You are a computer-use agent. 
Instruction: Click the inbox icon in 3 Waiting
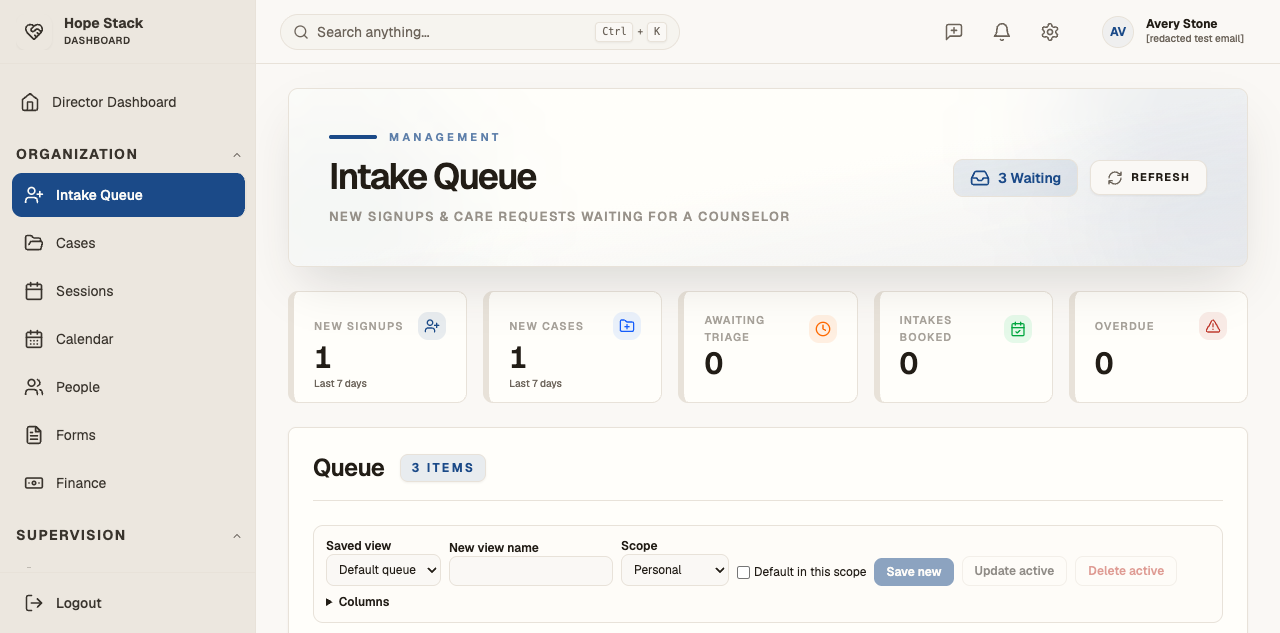coord(980,178)
